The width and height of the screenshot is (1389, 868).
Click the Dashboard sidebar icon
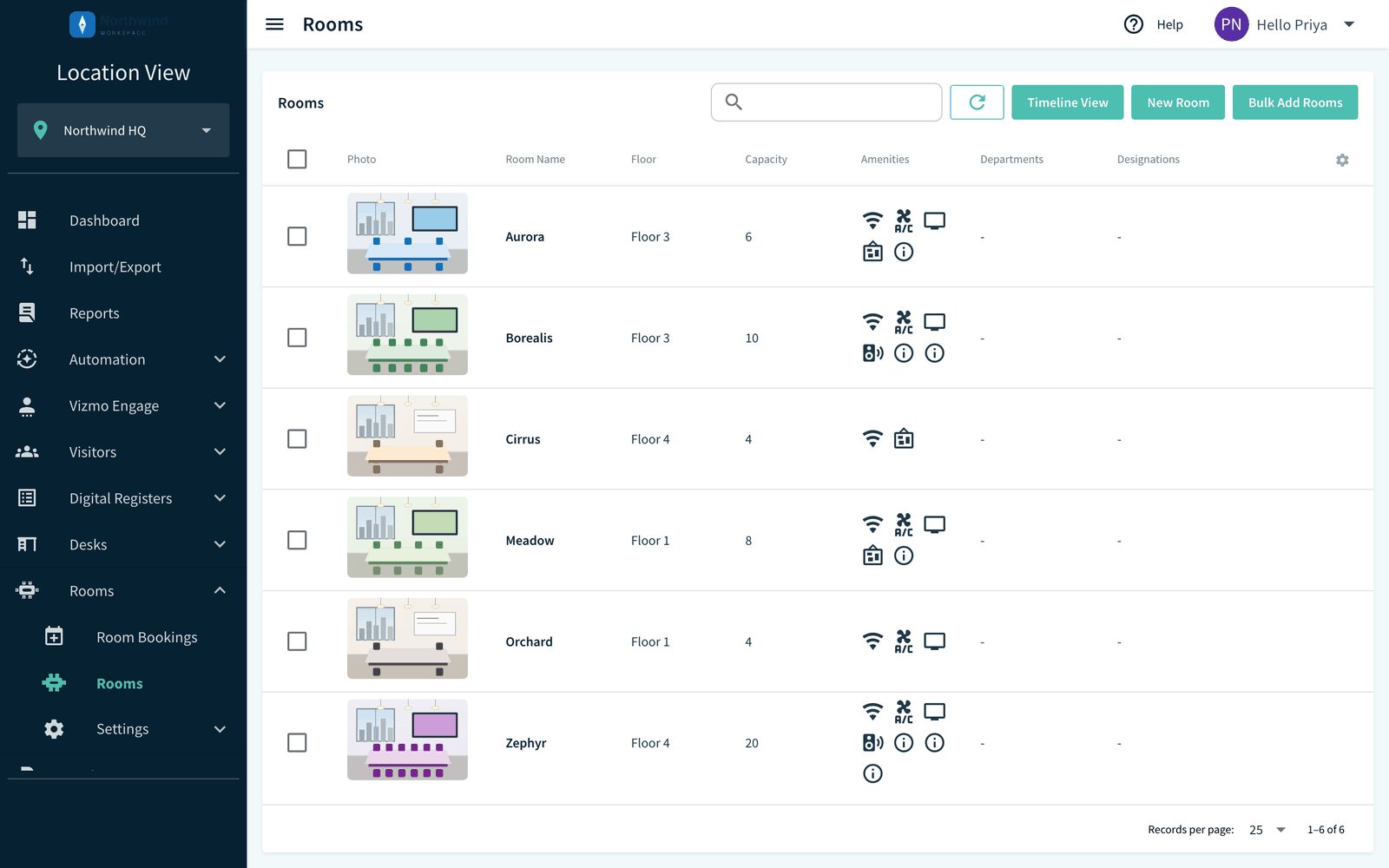click(x=27, y=220)
